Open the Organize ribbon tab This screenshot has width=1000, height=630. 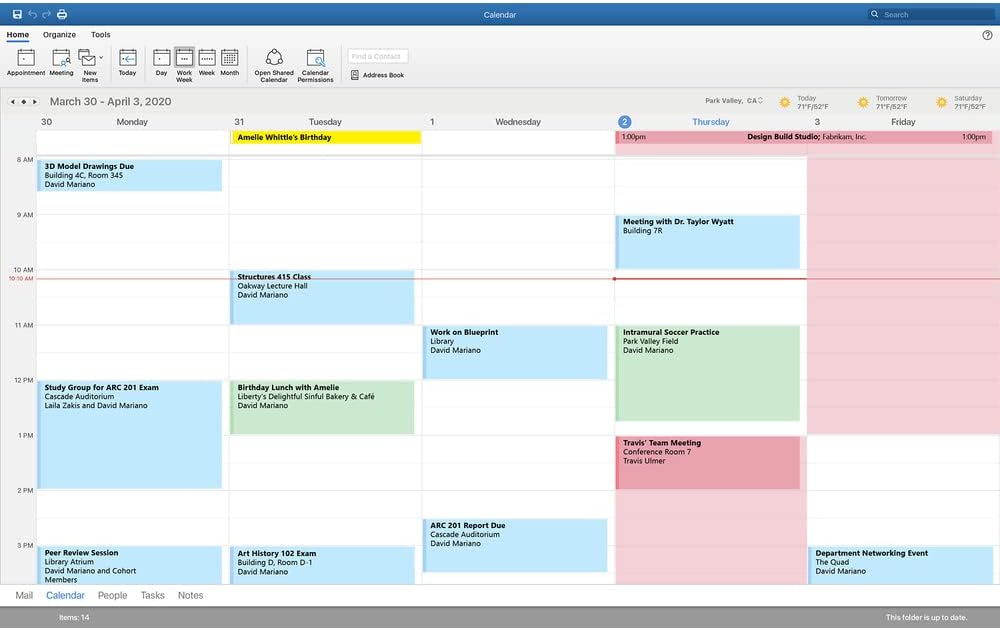coord(59,35)
